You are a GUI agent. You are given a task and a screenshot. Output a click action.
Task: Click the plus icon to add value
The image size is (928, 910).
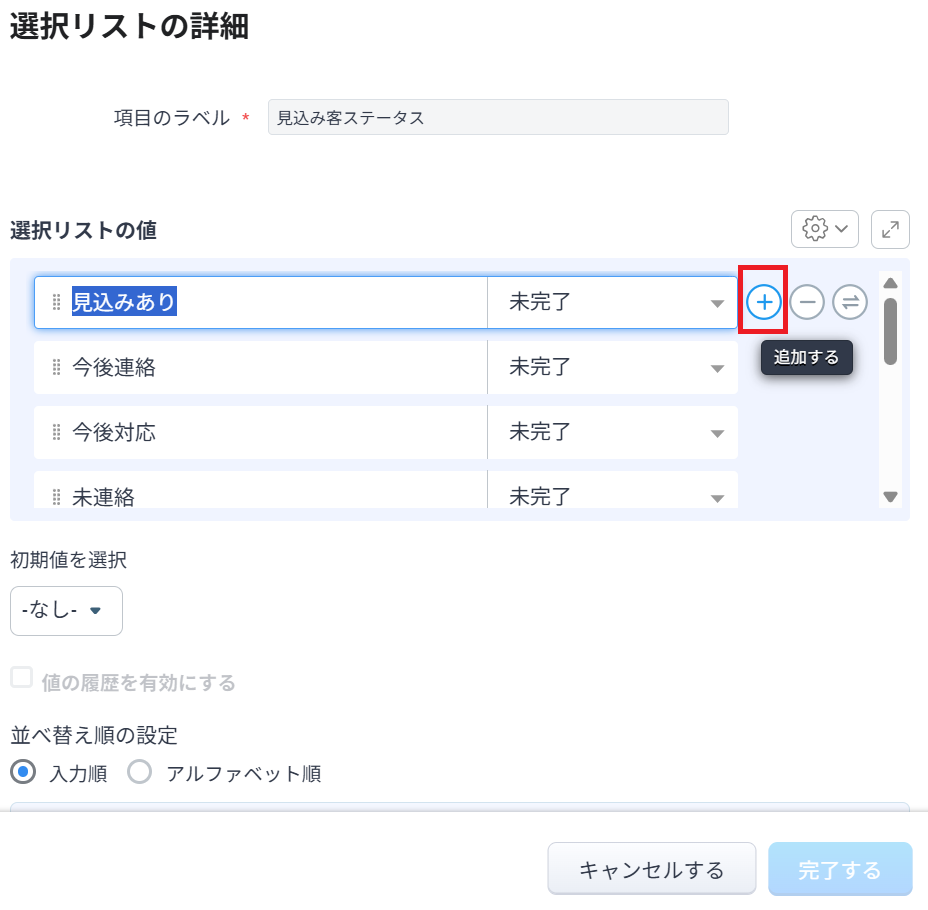(x=764, y=302)
